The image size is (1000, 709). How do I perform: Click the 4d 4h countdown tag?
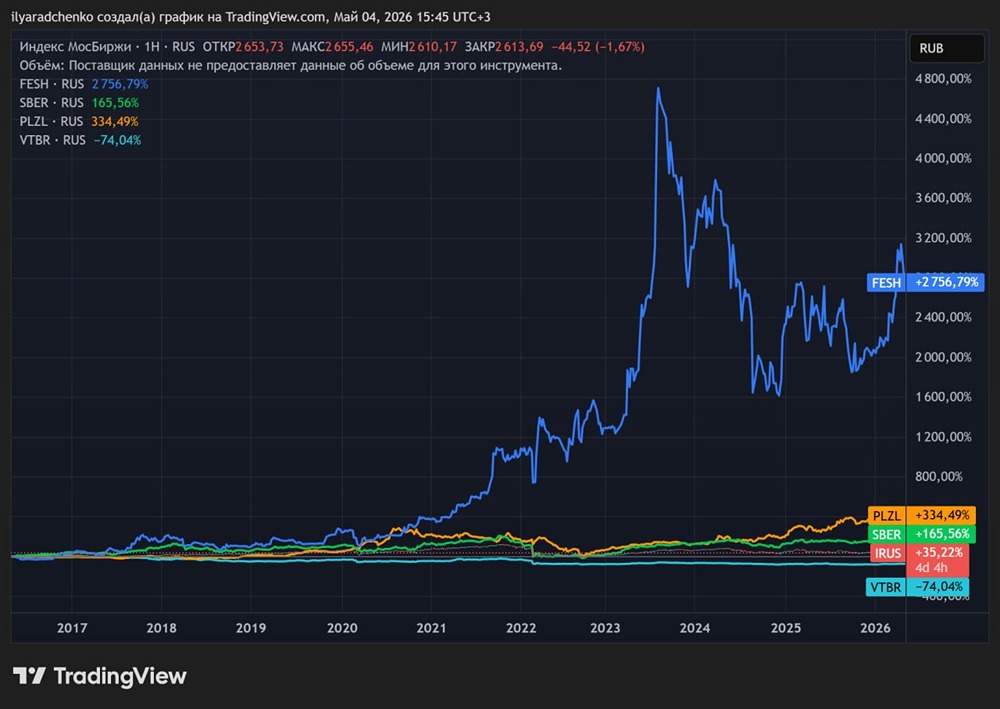pyautogui.click(x=931, y=567)
